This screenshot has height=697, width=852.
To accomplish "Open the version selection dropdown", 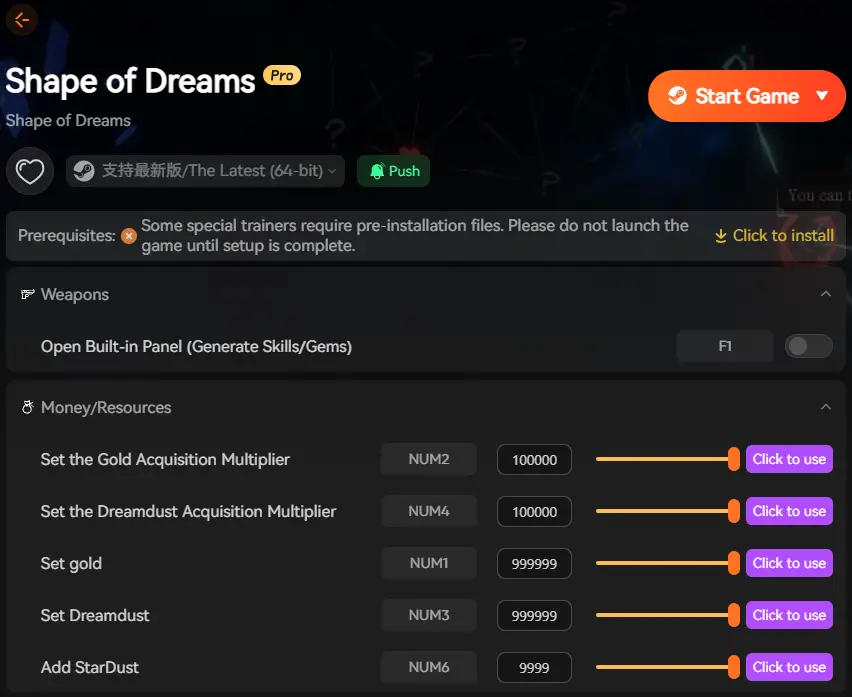I will tap(332, 171).
